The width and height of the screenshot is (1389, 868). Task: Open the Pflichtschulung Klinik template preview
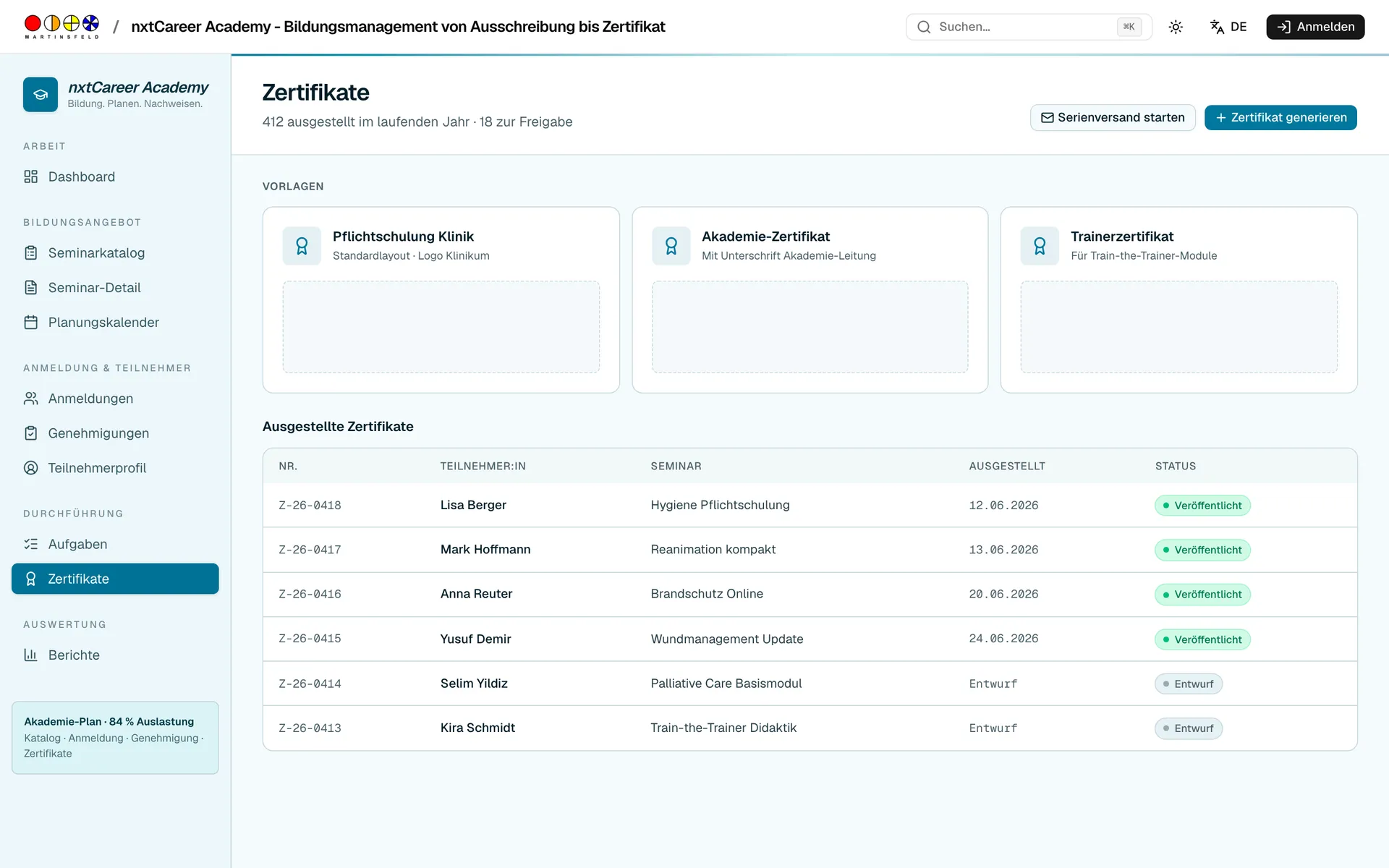pos(441,327)
